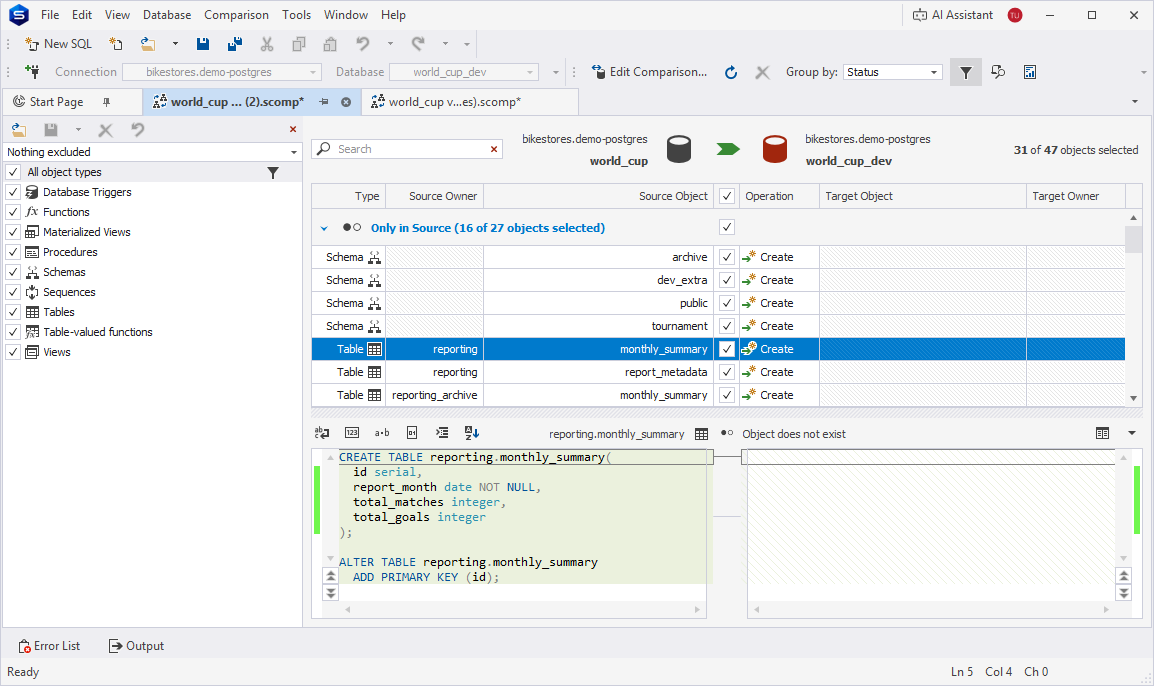Screen dimensions: 1154x686
Task: Open the Connection dropdown
Action: pos(222,72)
